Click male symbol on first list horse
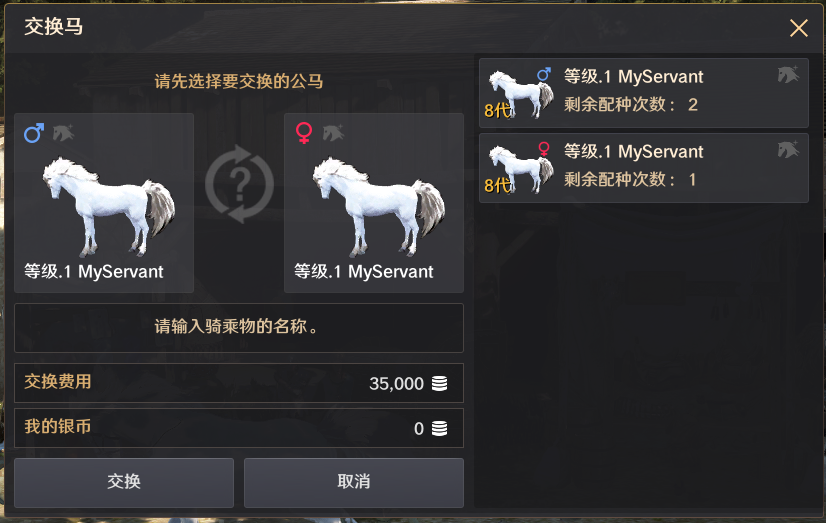Viewport: 826px width, 523px height. point(544,74)
